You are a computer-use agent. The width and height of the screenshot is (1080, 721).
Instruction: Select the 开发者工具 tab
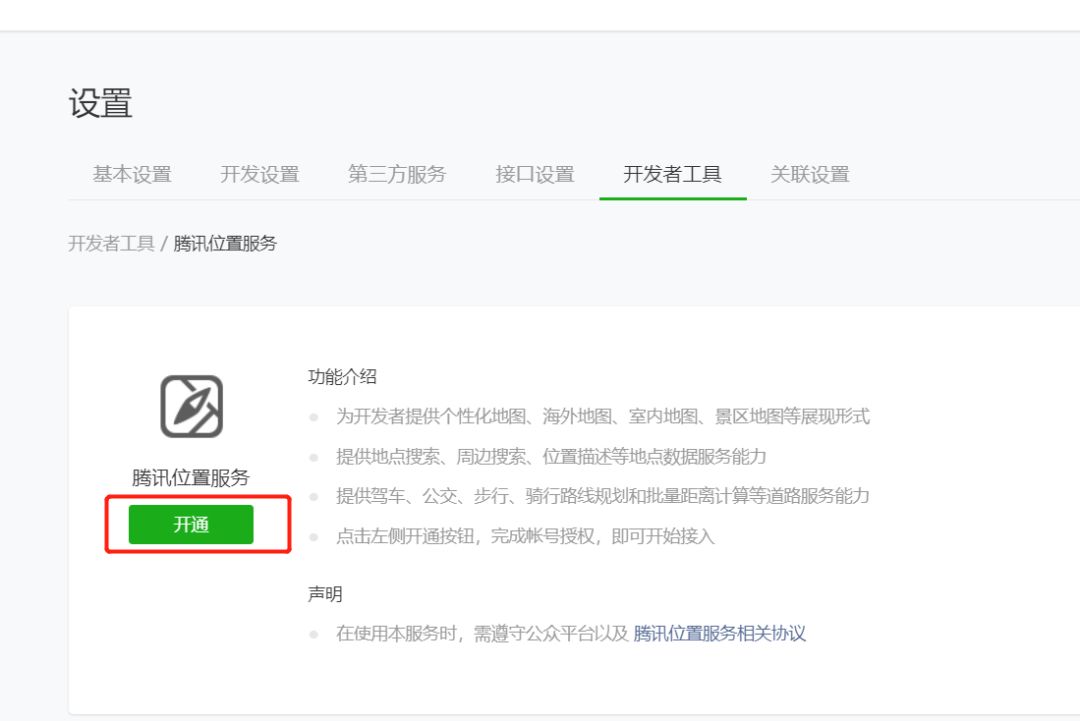pyautogui.click(x=672, y=174)
